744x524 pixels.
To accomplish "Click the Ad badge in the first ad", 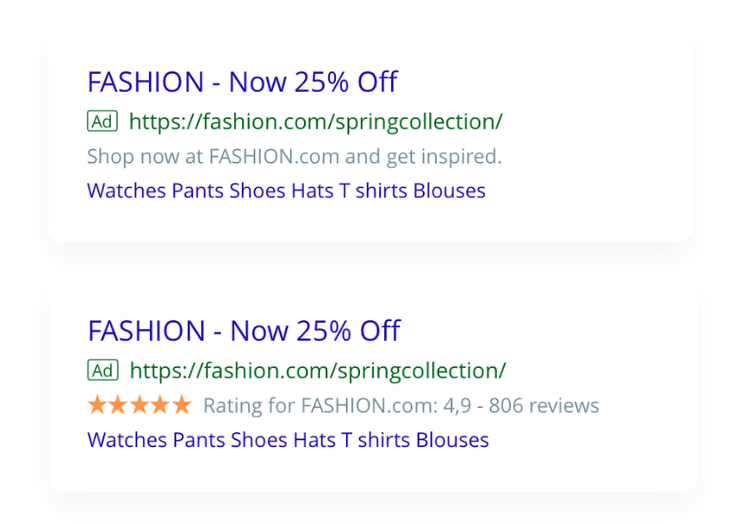I will (x=102, y=122).
